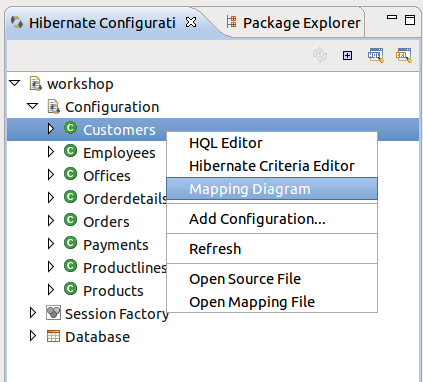Click the Orderdetails class icon
Viewport: 423px width, 382px height.
(x=70, y=197)
